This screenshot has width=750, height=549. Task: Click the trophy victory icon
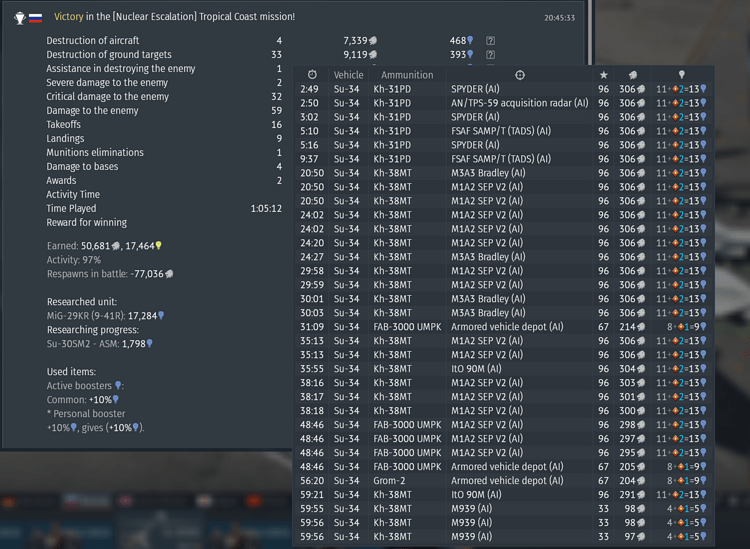pyautogui.click(x=20, y=18)
